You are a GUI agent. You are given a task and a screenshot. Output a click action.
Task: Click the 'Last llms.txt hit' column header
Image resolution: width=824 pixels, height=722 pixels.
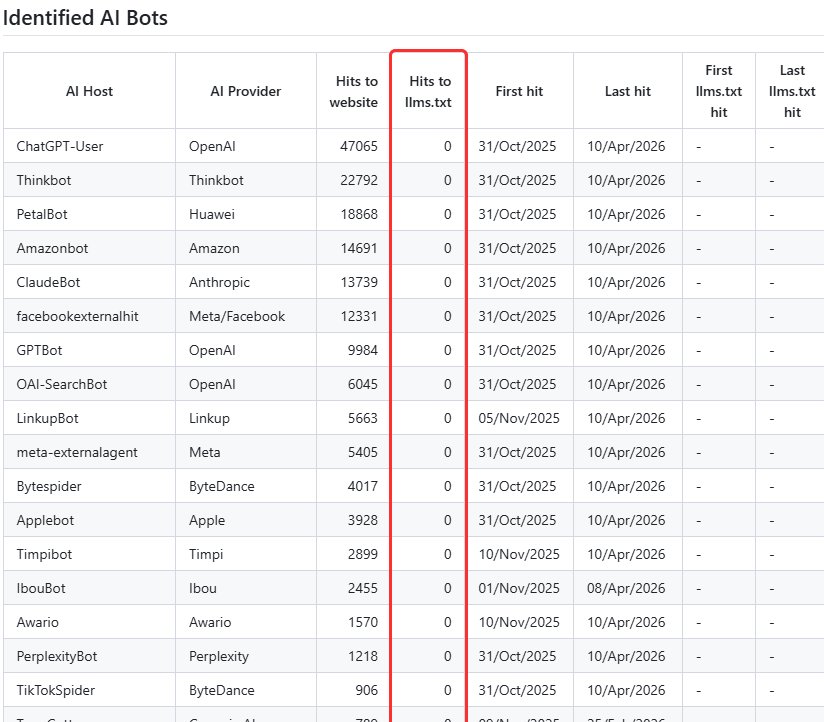tap(792, 91)
